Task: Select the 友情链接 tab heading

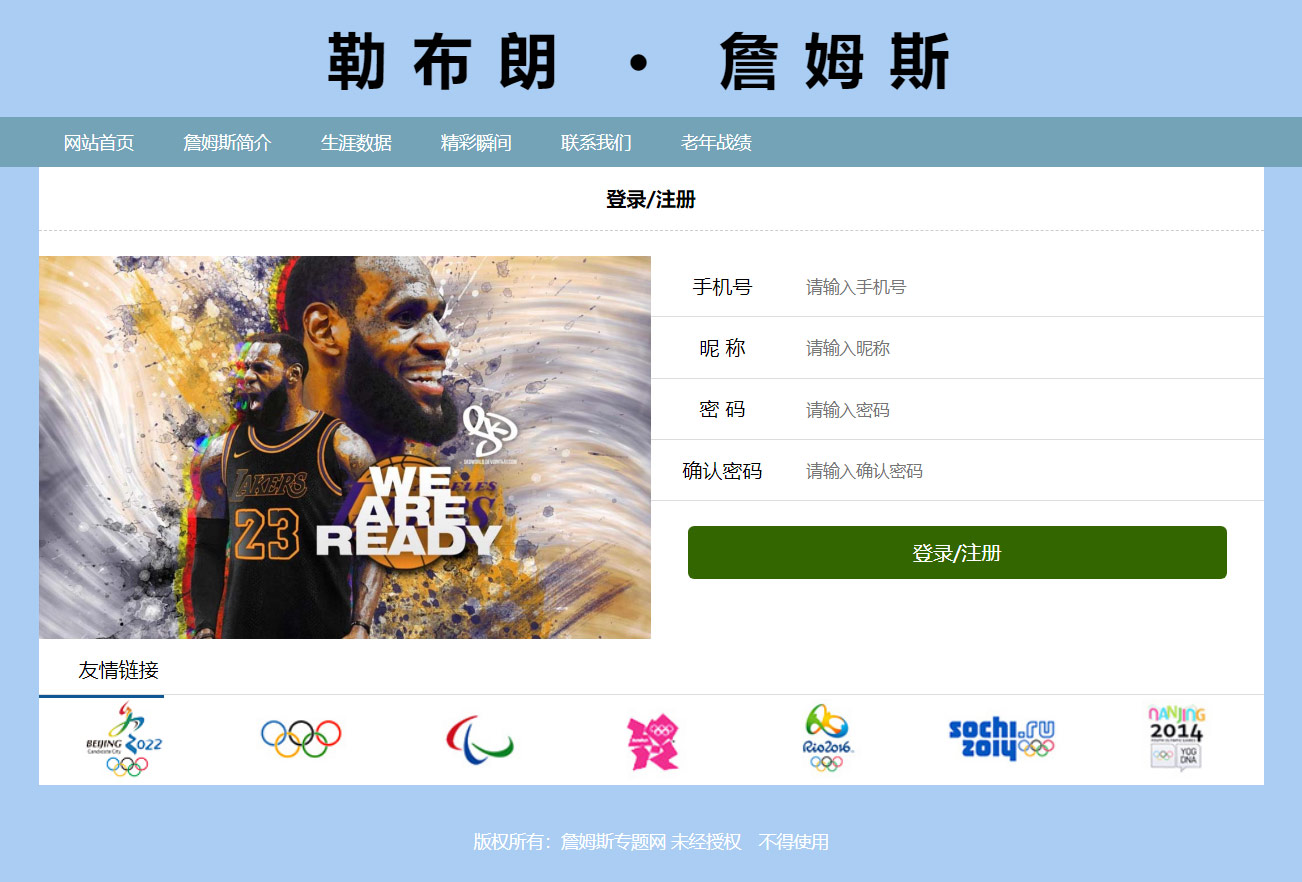Action: tap(119, 670)
